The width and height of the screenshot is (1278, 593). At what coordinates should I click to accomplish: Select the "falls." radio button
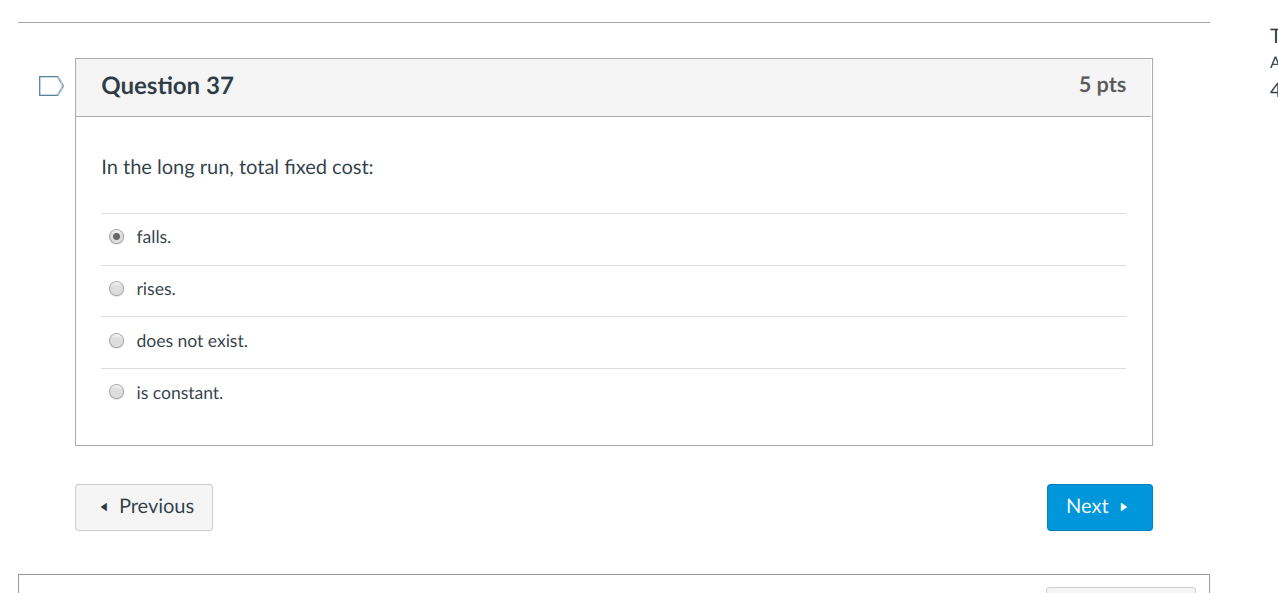tap(117, 237)
